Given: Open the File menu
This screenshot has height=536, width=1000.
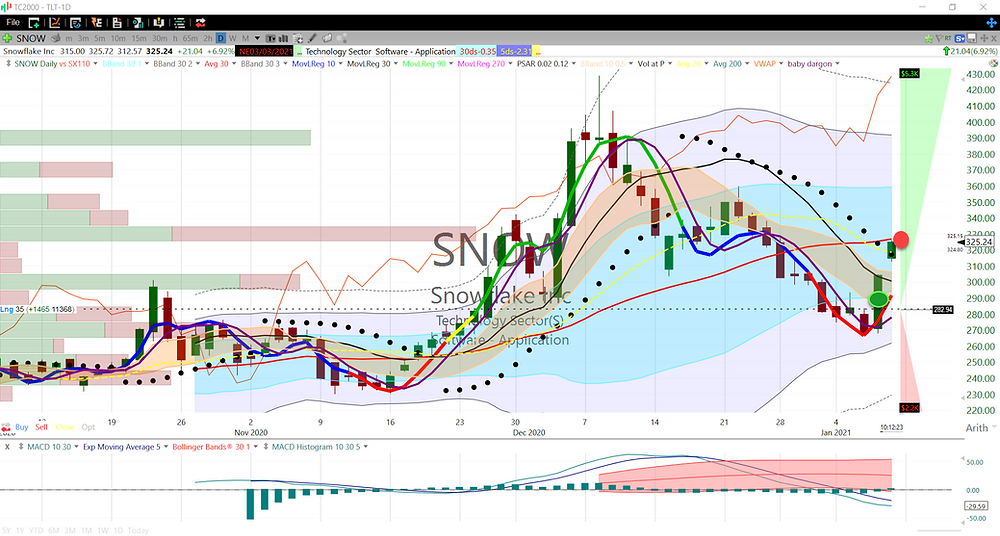Looking at the screenshot, I should click(13, 22).
